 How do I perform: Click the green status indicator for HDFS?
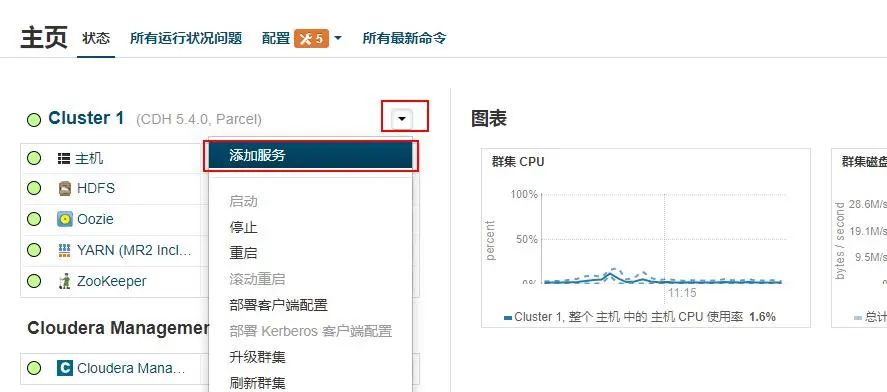(34, 188)
